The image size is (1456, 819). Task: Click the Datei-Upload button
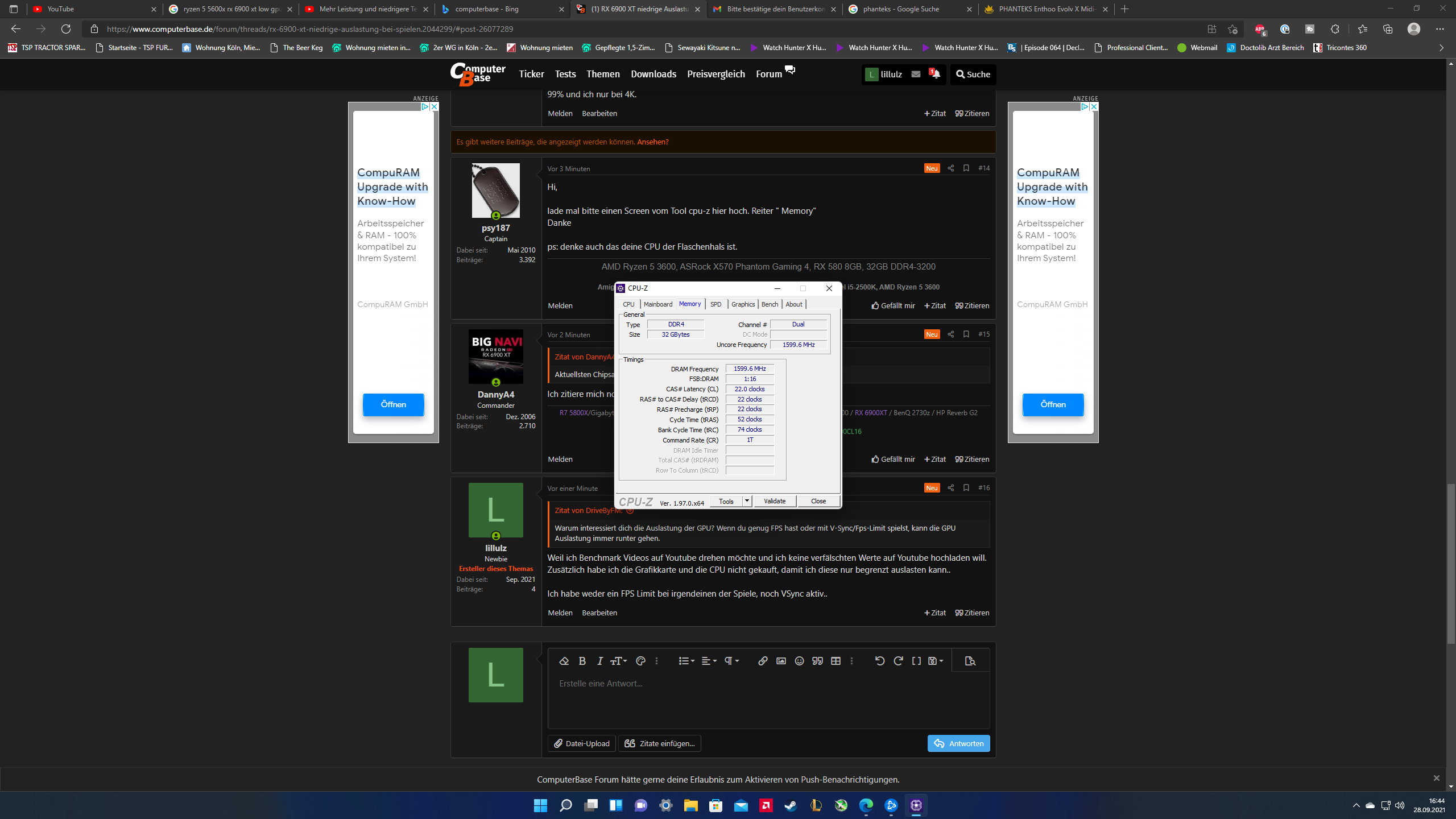tap(581, 743)
